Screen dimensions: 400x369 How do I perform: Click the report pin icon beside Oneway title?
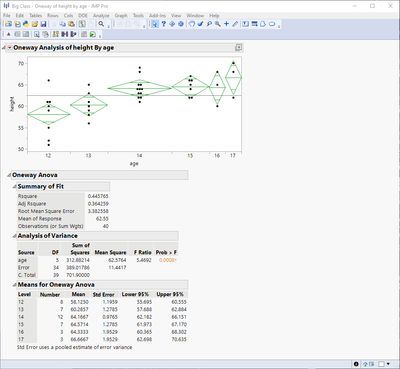tap(238, 48)
